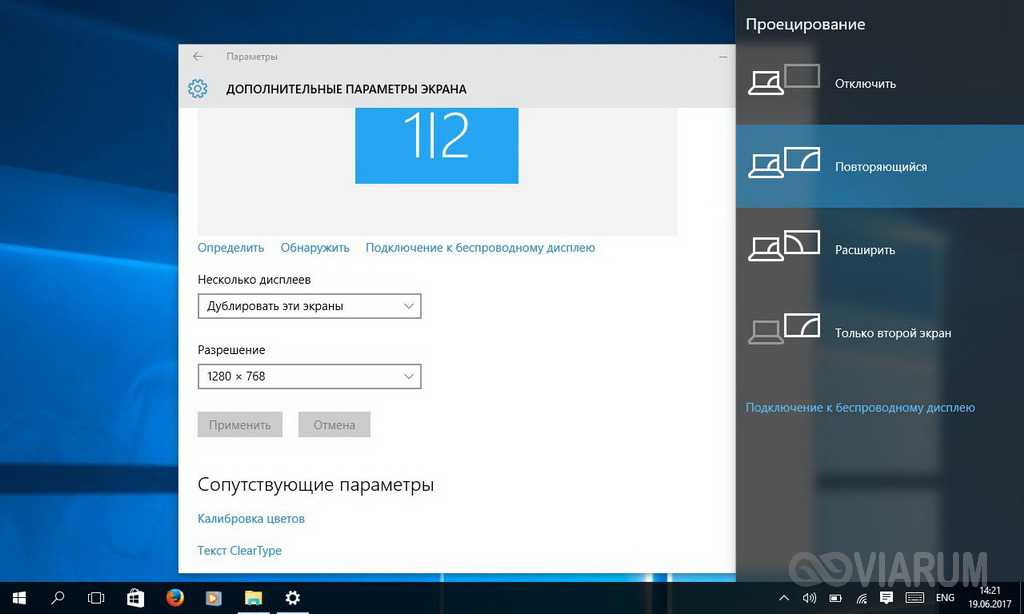Choose Только второй экран option
Image resolution: width=1024 pixels, height=614 pixels.
tap(892, 333)
